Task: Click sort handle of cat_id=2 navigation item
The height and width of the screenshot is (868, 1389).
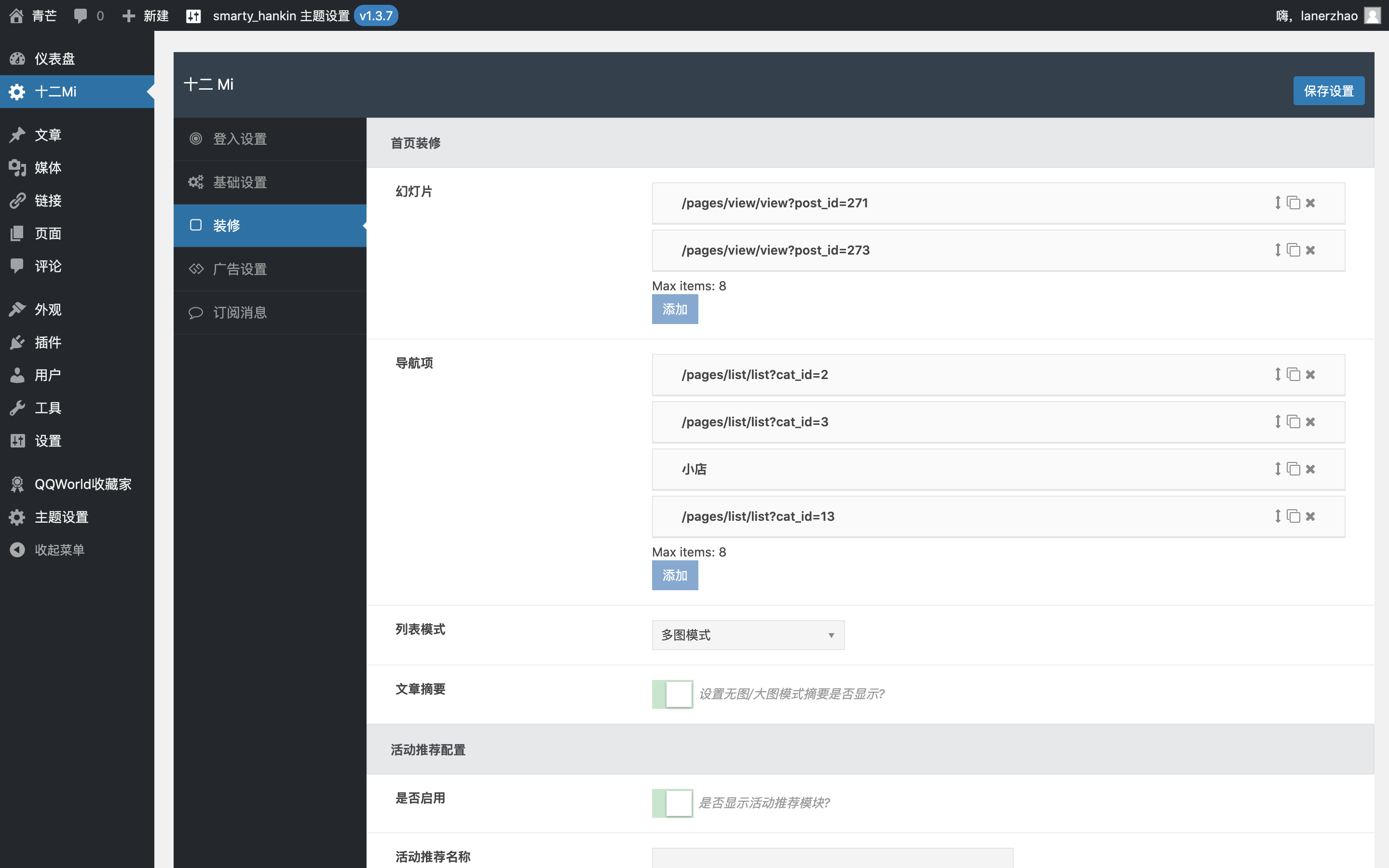Action: tap(1278, 374)
